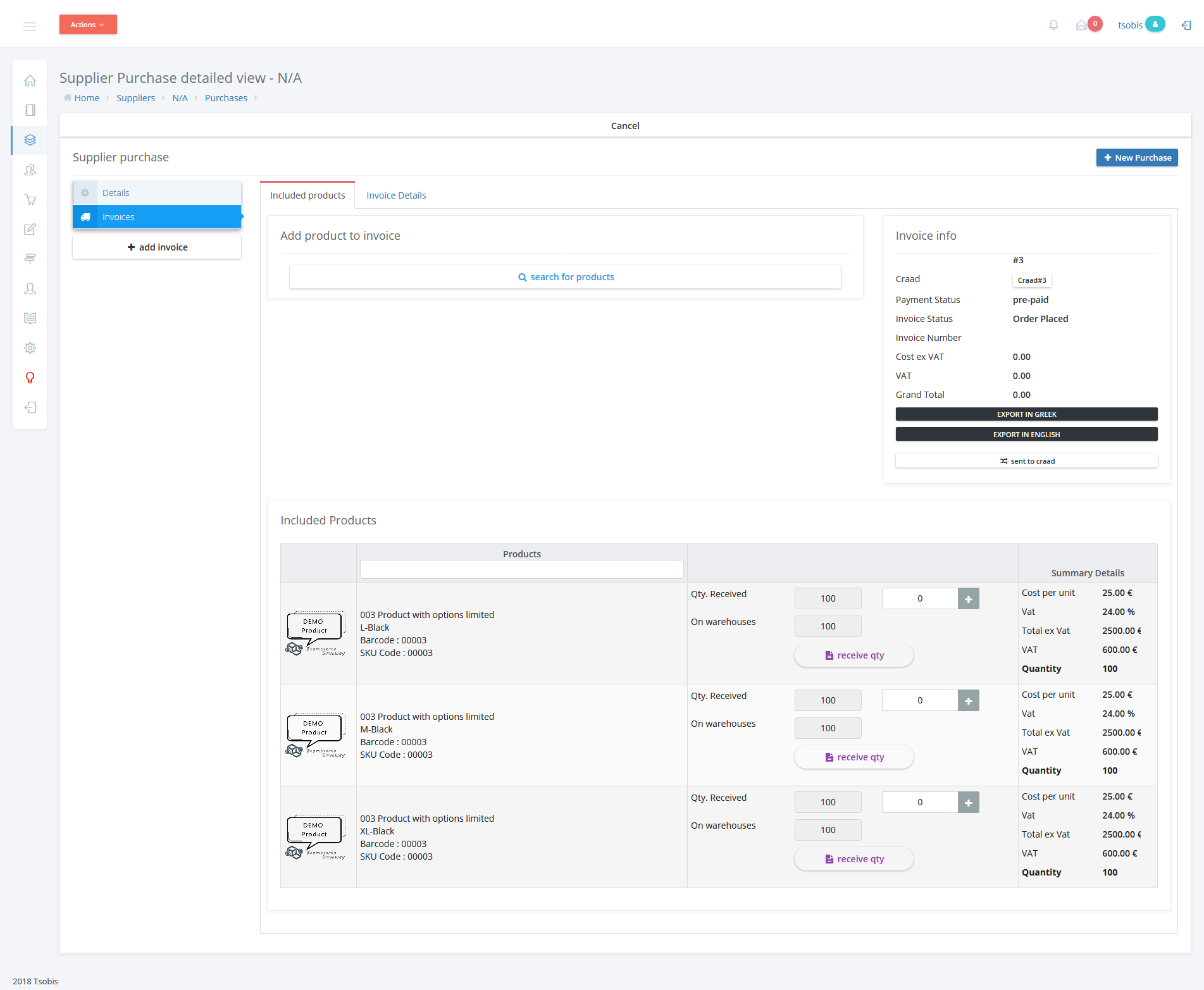Export invoice in English
Image resolution: width=1204 pixels, height=990 pixels.
click(1026, 435)
